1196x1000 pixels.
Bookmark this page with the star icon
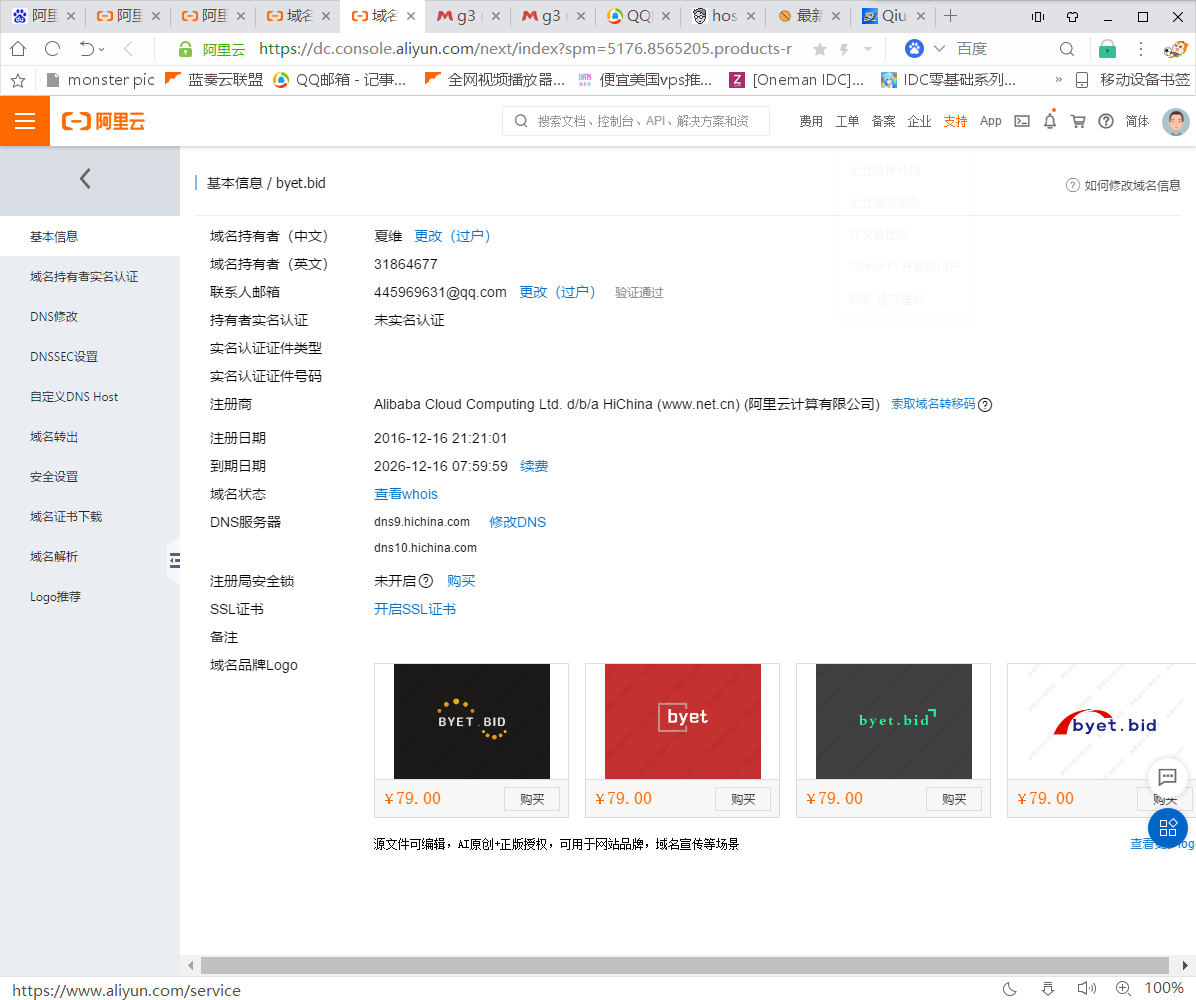coord(820,49)
